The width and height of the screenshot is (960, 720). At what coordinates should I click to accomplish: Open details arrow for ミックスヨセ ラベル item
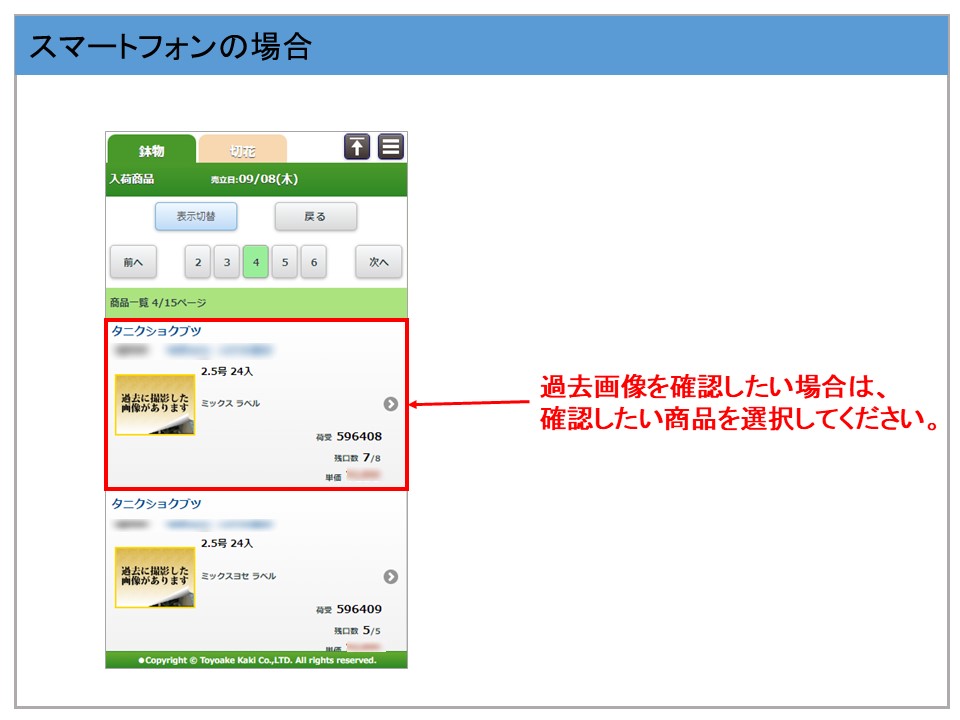390,577
